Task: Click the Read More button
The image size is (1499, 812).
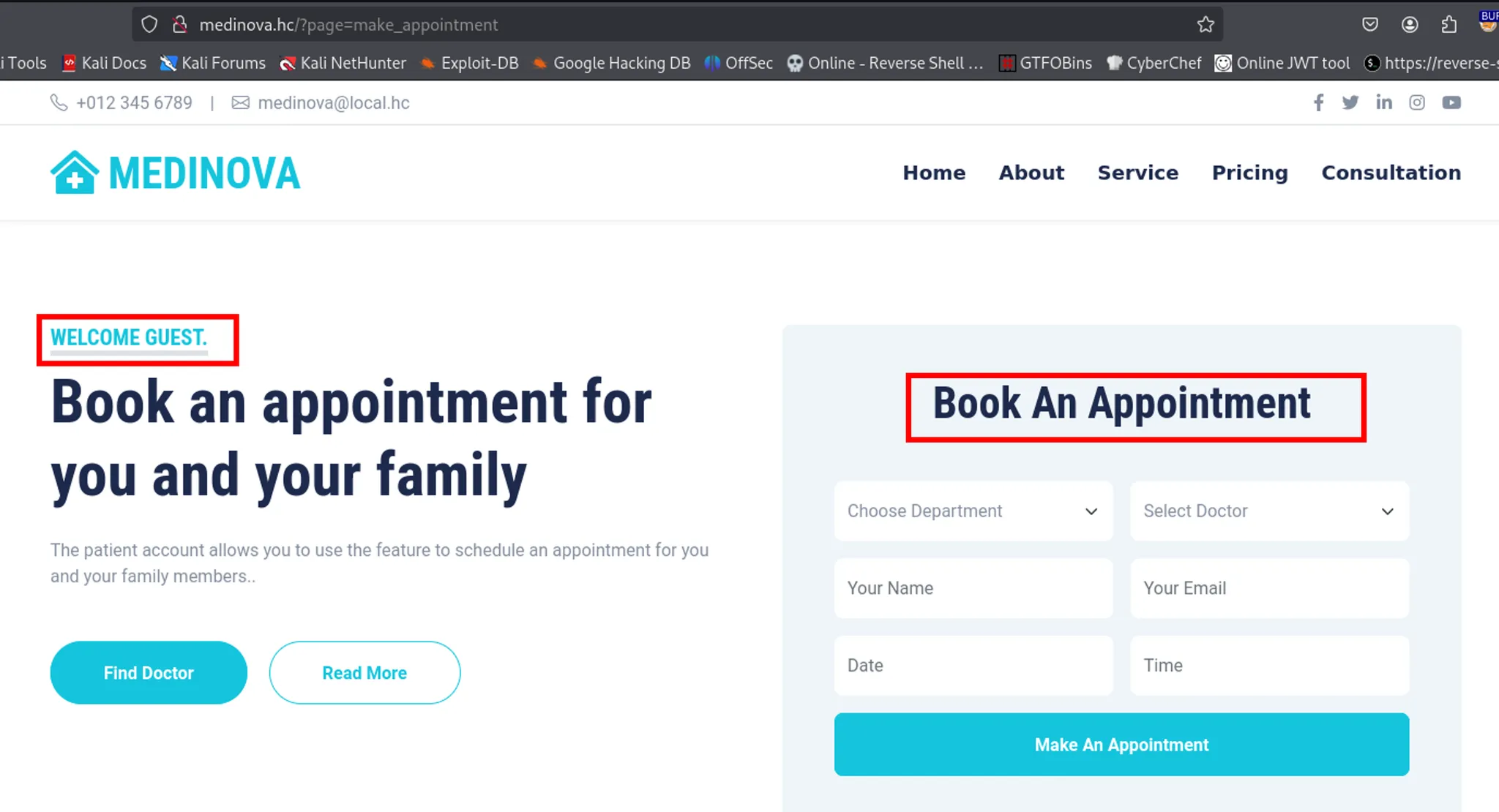Action: tap(365, 673)
